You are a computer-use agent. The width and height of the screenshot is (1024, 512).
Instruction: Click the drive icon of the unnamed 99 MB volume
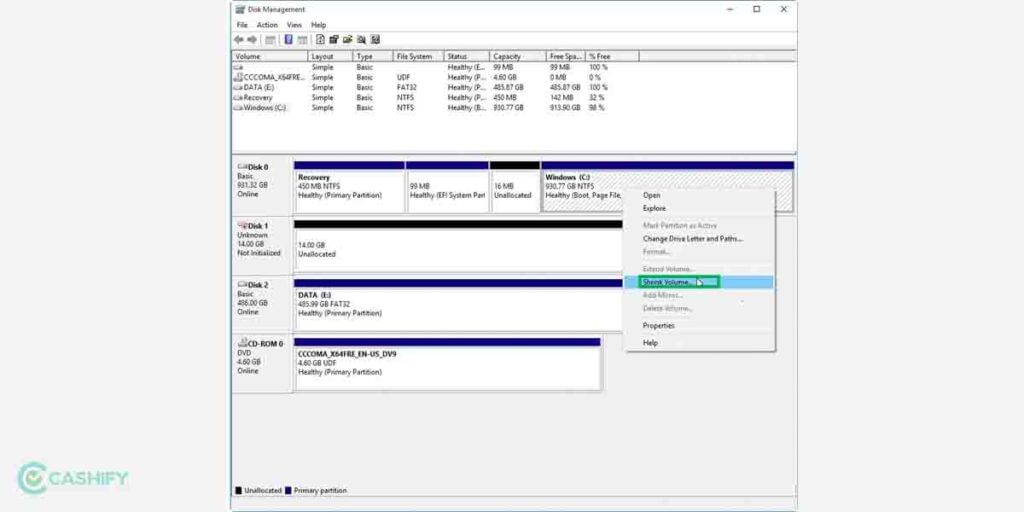coord(238,67)
